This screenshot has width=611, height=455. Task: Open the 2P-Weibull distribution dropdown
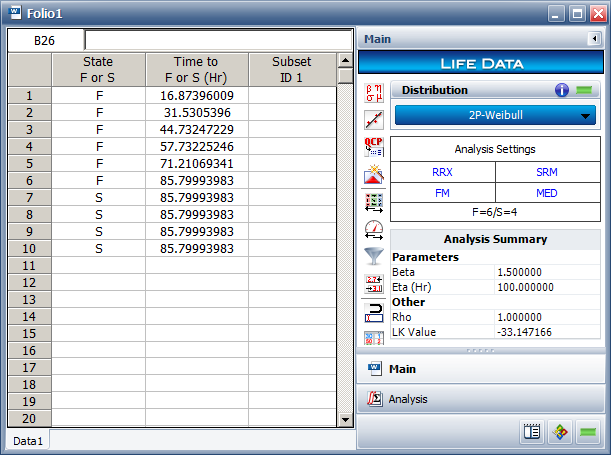tap(495, 115)
